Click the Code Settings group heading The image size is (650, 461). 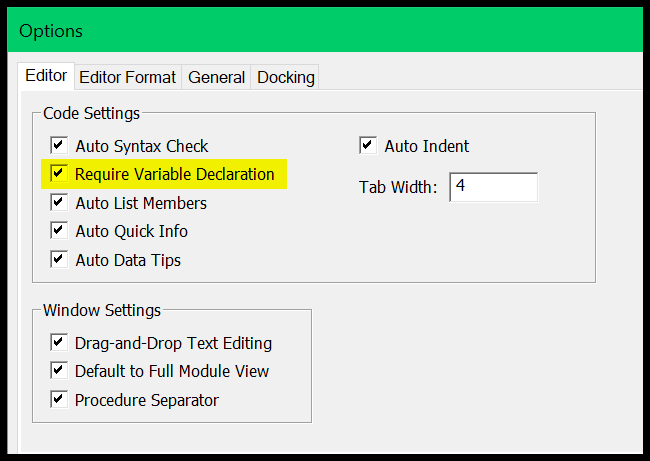click(x=92, y=113)
